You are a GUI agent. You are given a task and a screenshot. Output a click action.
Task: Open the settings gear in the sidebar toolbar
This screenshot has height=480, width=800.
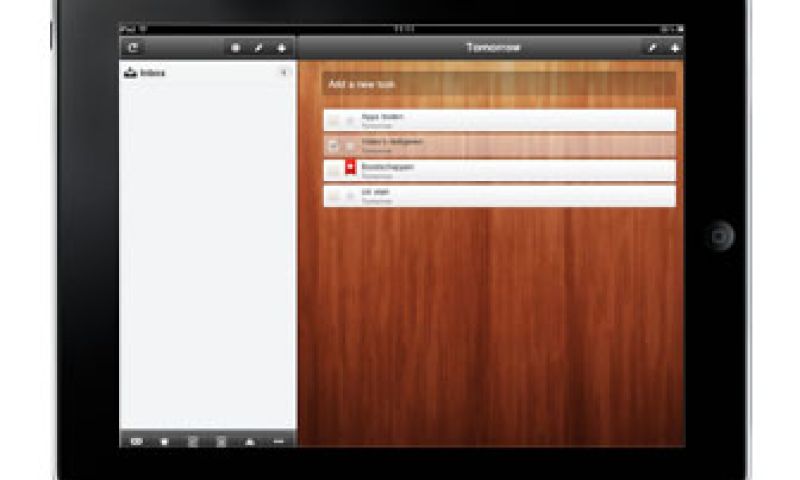coord(235,48)
